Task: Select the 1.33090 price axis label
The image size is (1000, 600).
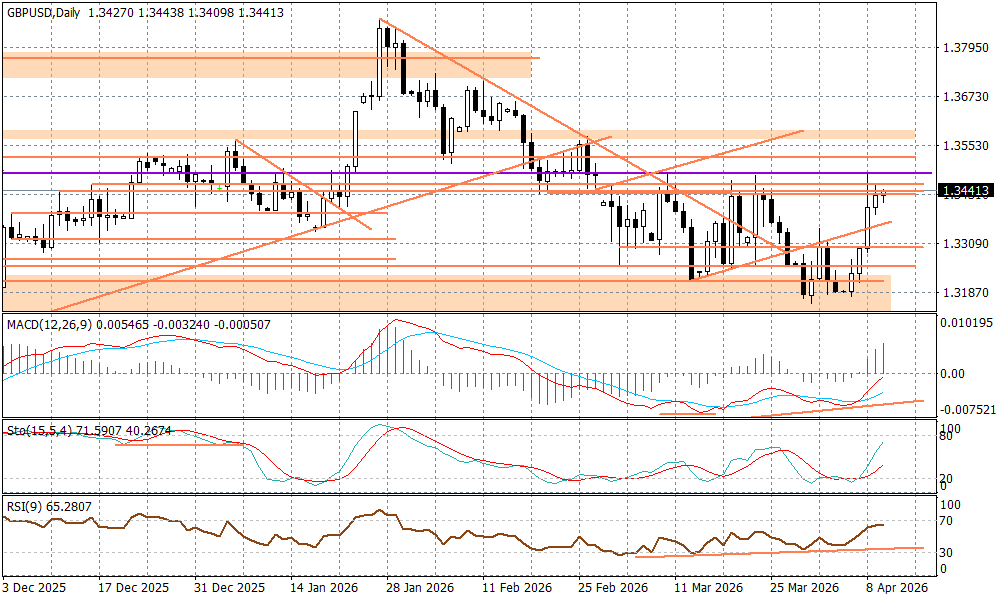Action: coord(965,243)
